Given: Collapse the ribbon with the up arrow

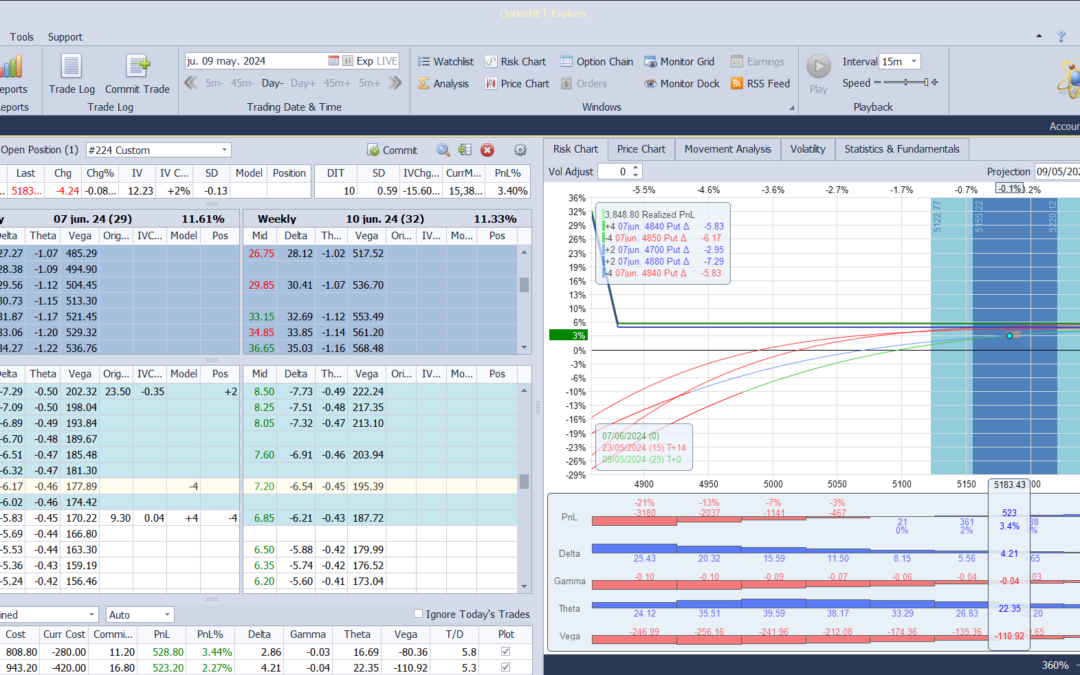Looking at the screenshot, I should point(1039,36).
